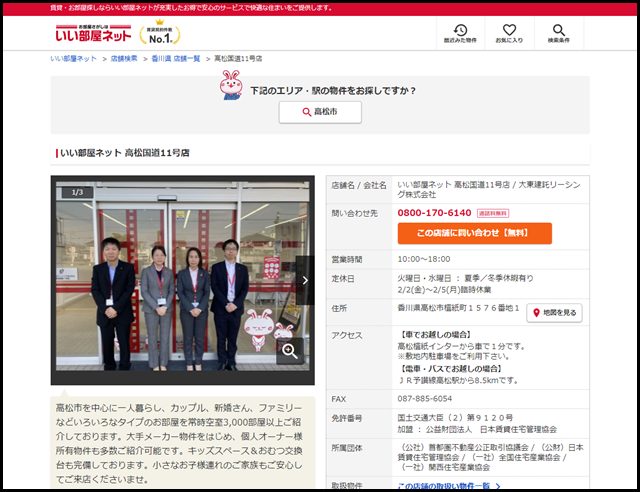Open the map with 地図を見る button

coord(554,313)
